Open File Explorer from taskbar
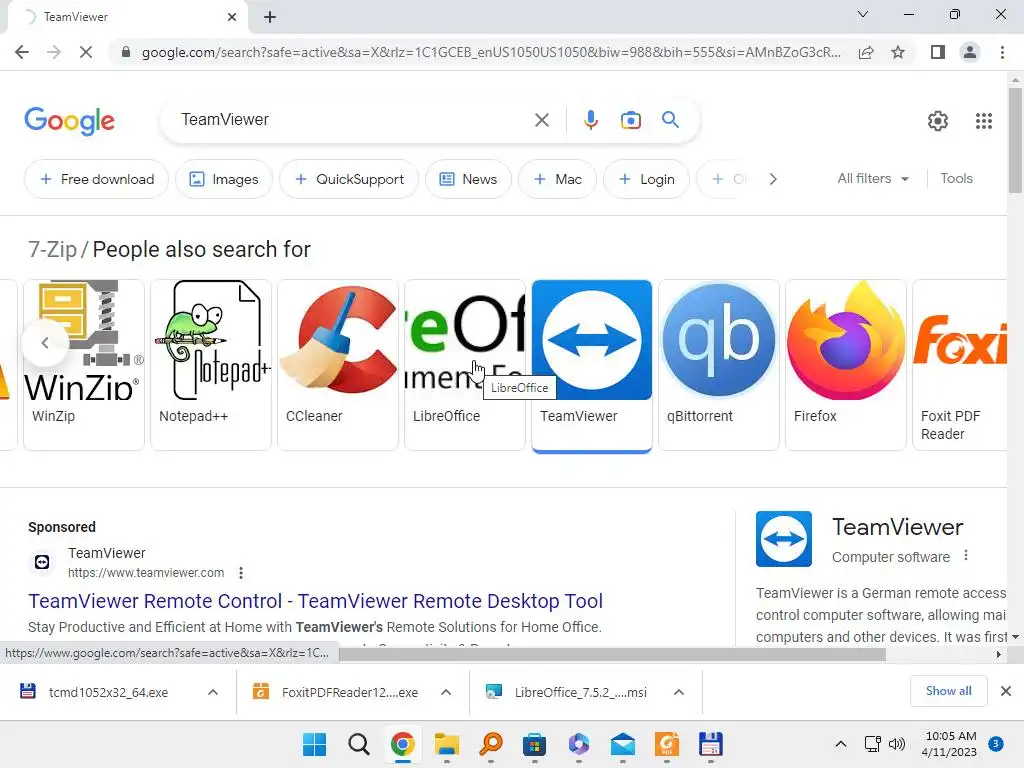 pos(447,744)
